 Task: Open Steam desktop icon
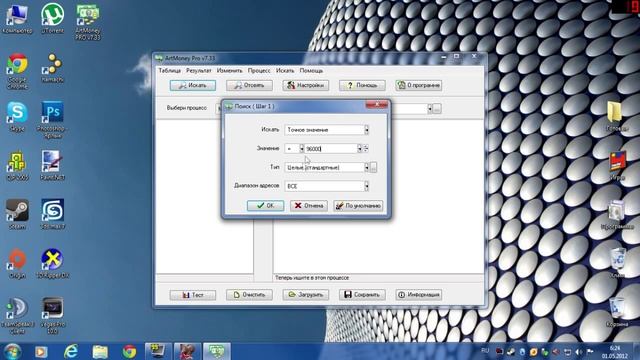click(17, 214)
